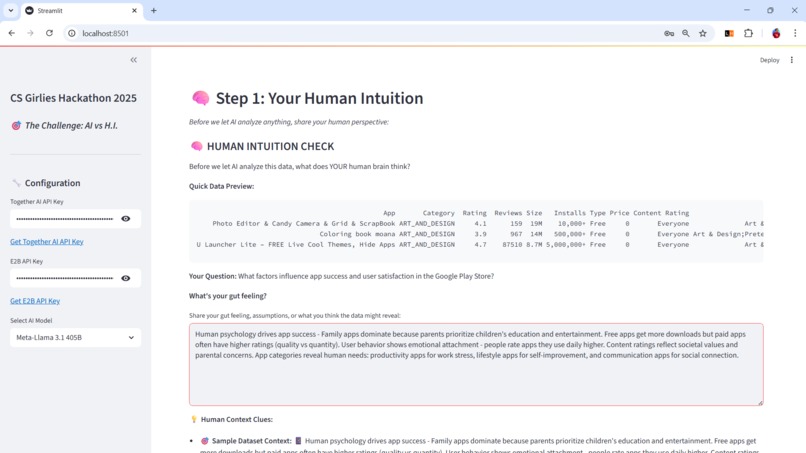Close the Streamlit tab
This screenshot has height=453, width=806.
[134, 10]
